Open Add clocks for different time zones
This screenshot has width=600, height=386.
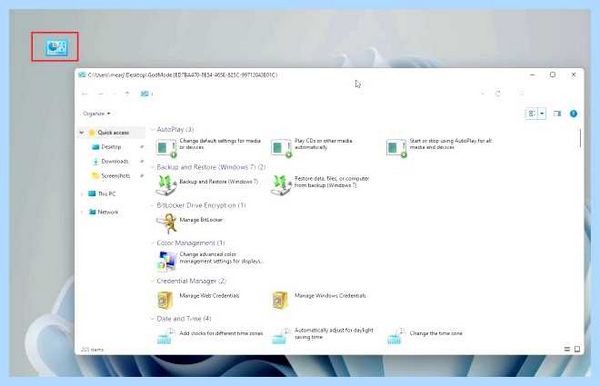210,336
